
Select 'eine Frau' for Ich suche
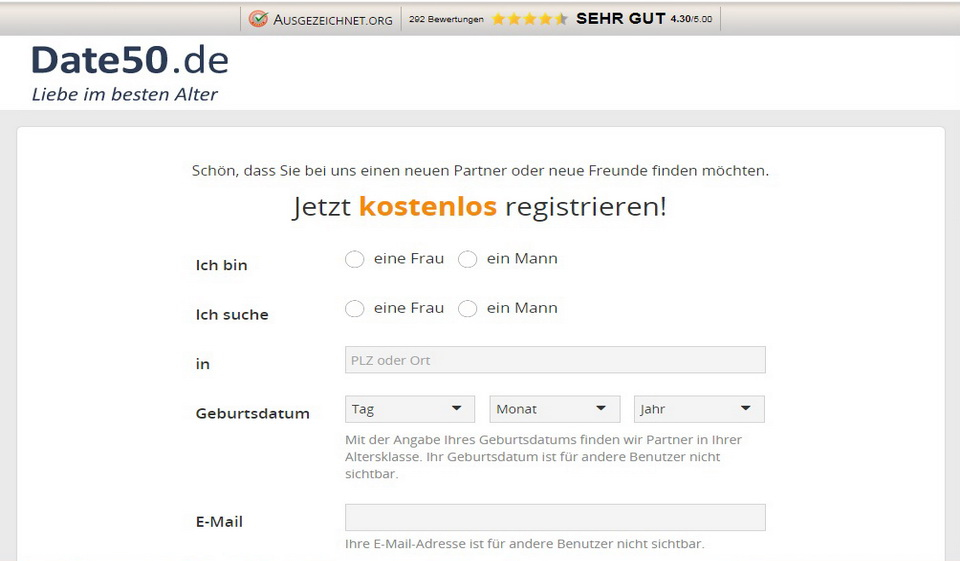354,309
